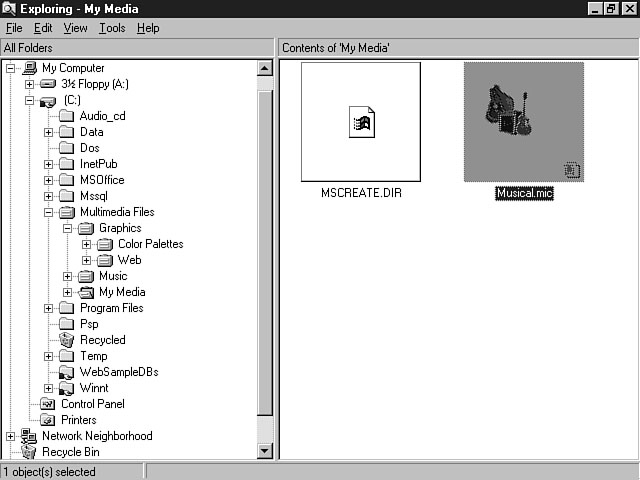Select the Printers folder icon
The width and height of the screenshot is (640, 480).
pos(48,420)
